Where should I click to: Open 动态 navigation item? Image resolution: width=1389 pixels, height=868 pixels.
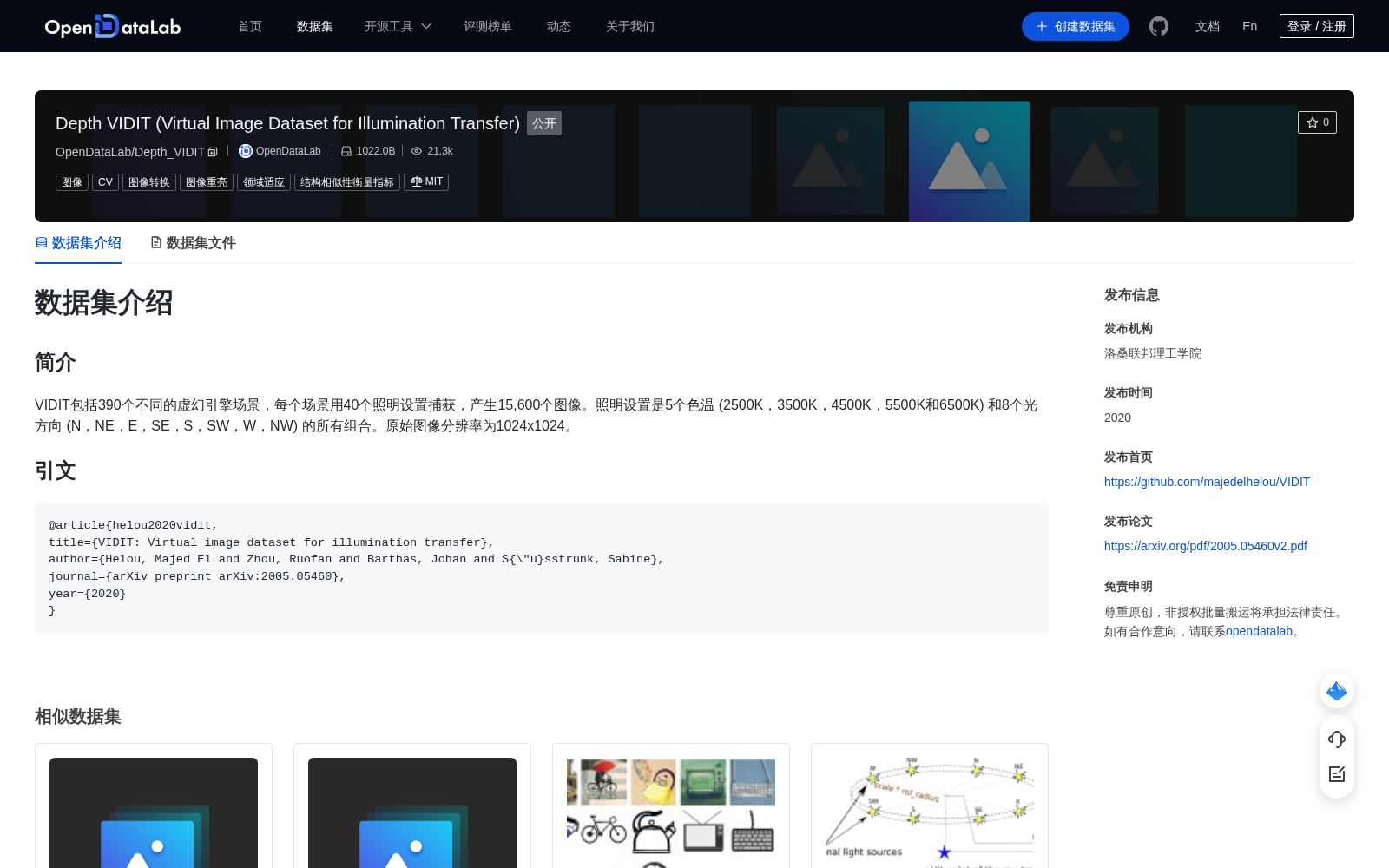pyautogui.click(x=559, y=26)
